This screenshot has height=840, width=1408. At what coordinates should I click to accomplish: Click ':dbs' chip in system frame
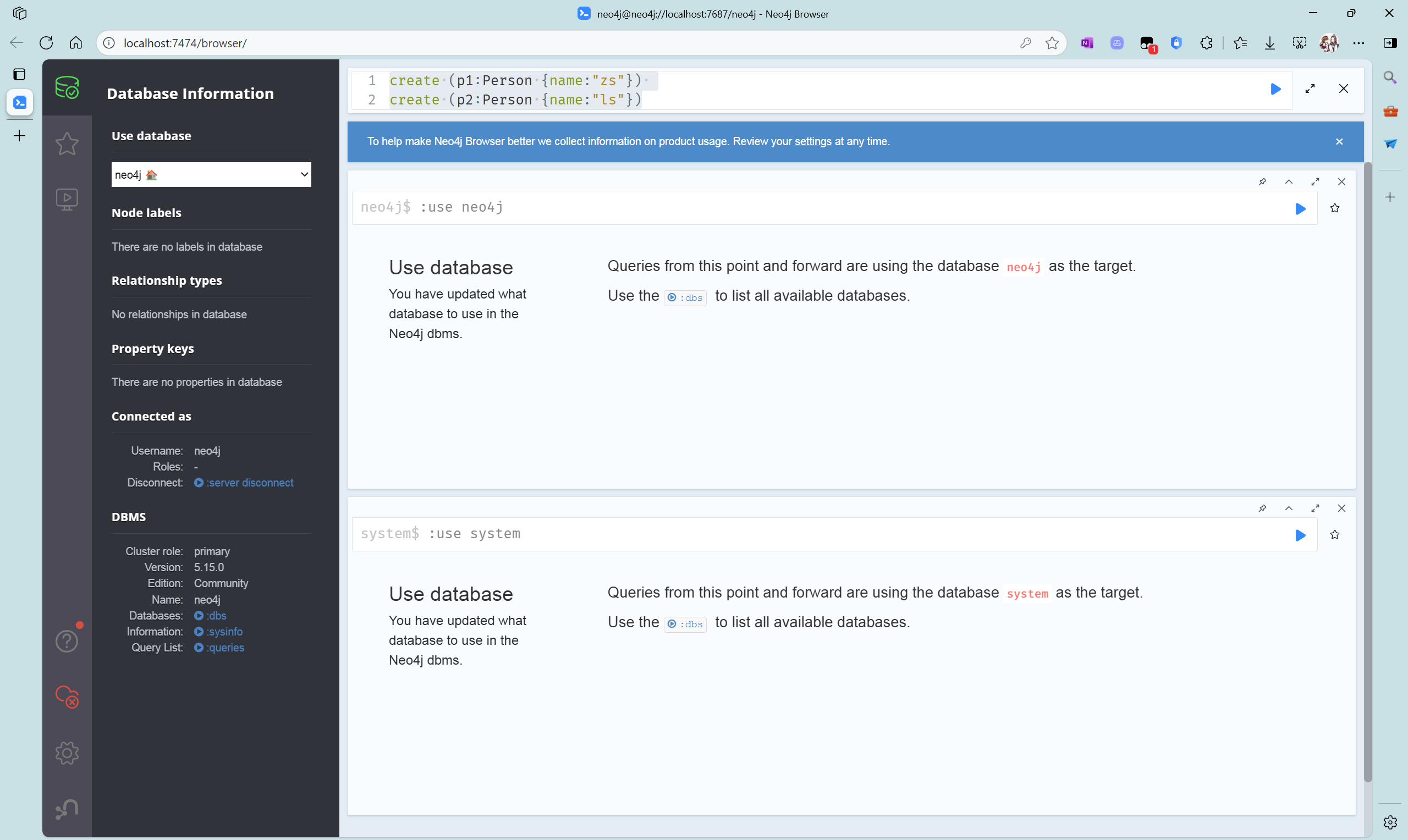[685, 625]
